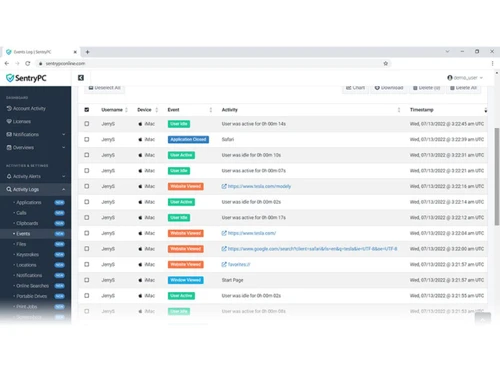The width and height of the screenshot is (500, 375).
Task: Expand Overviews sidebar menu
Action: [x=35, y=147]
